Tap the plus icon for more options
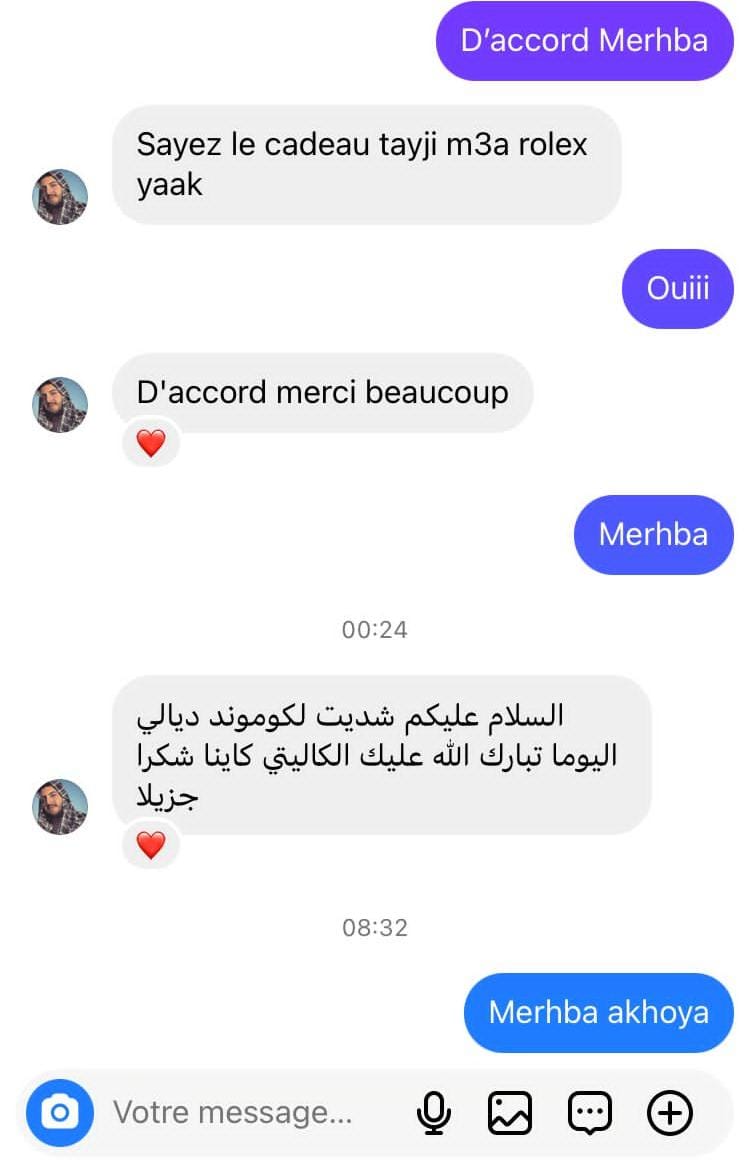Image resolution: width=747 pixels, height=1173 pixels. pyautogui.click(x=669, y=1112)
